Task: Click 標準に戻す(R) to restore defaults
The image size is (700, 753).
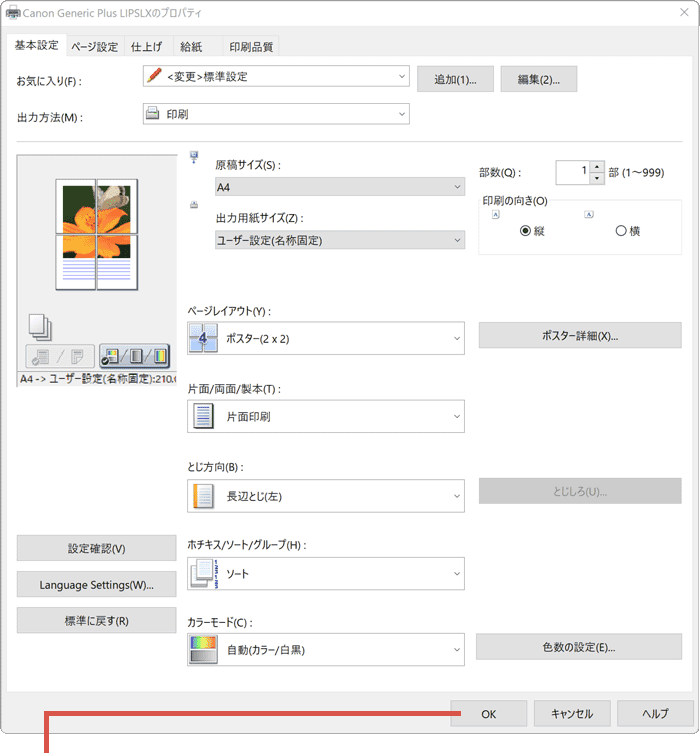Action: coord(97,620)
